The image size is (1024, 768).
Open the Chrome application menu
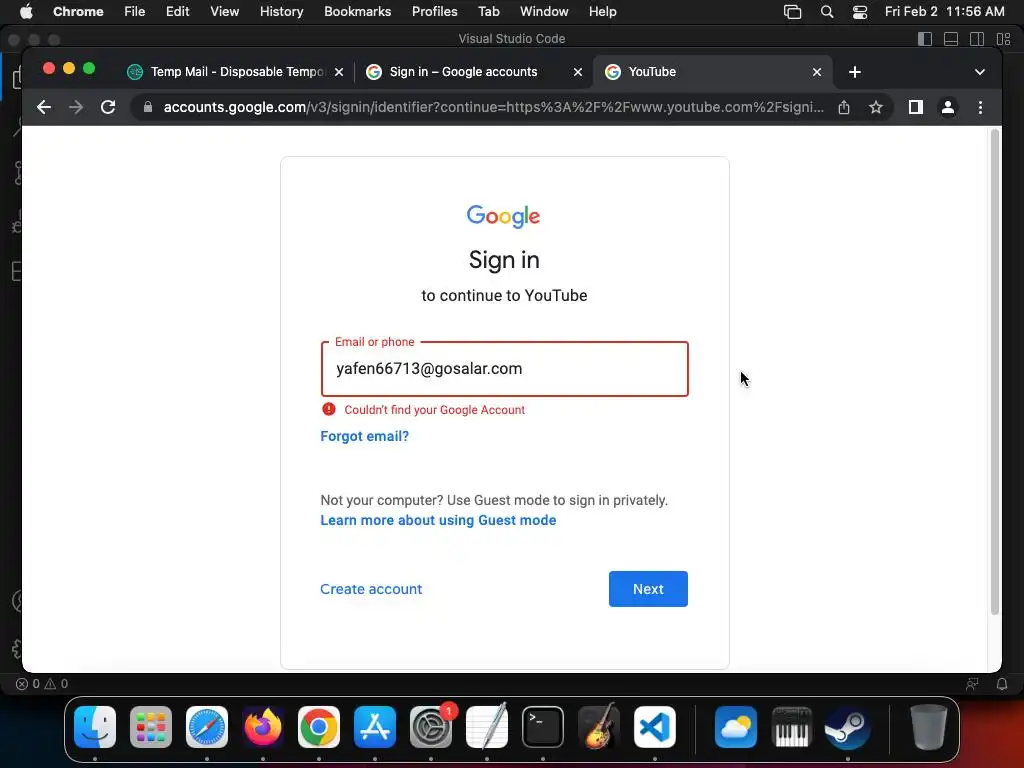78,12
